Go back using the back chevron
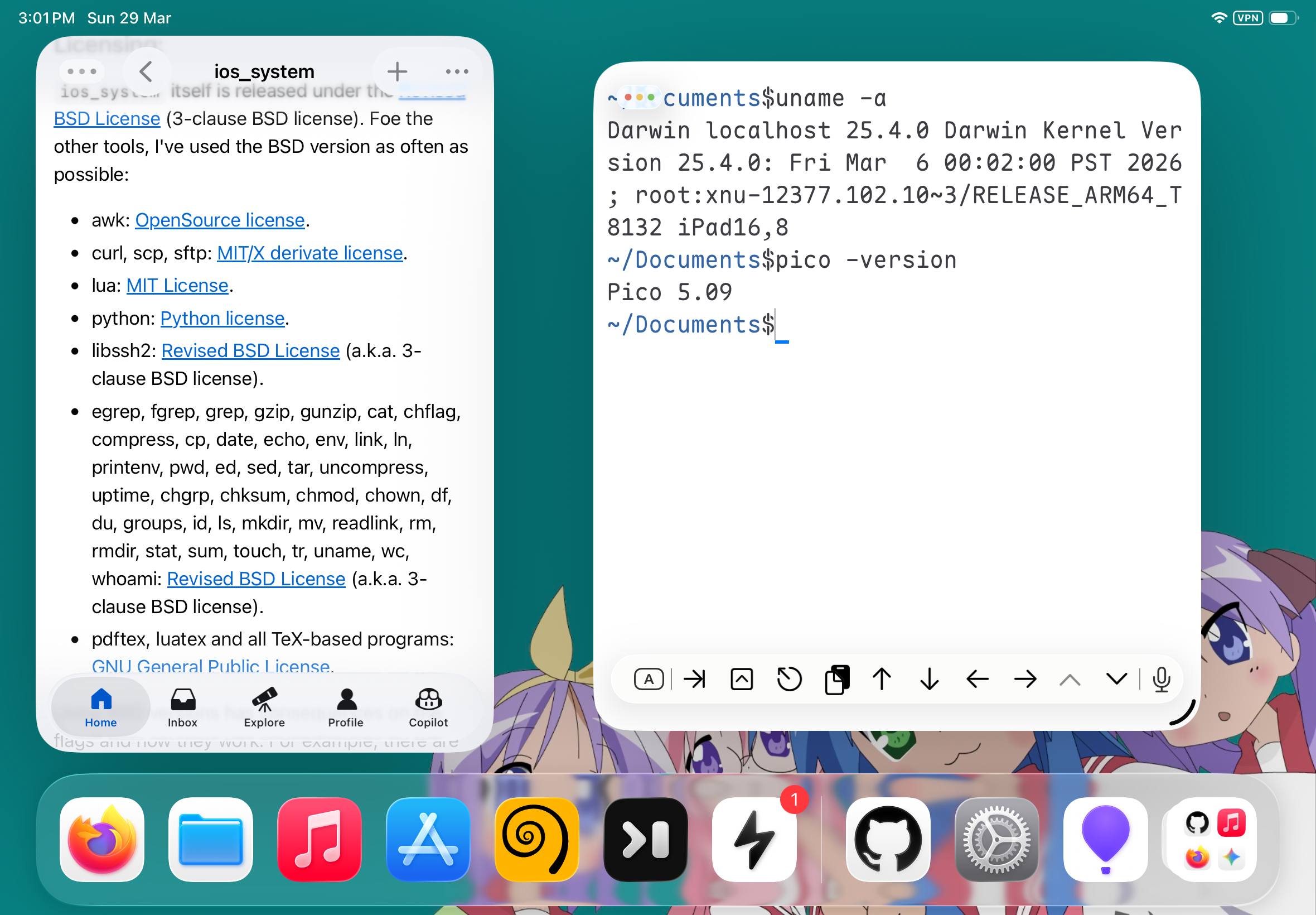This screenshot has height=915, width=1316. [146, 71]
